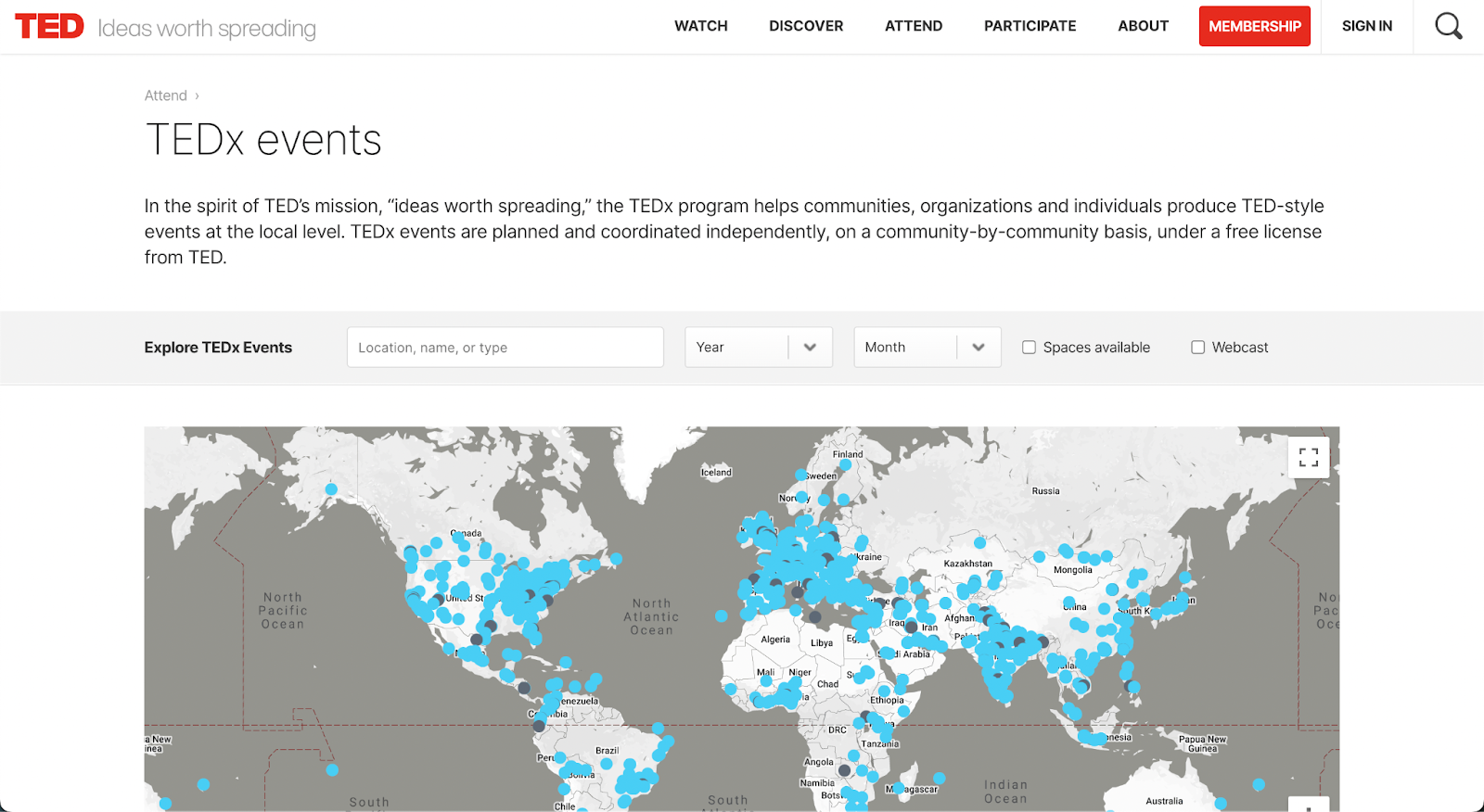Open the Month dropdown
Viewport: 1484px width, 812px height.
(927, 348)
